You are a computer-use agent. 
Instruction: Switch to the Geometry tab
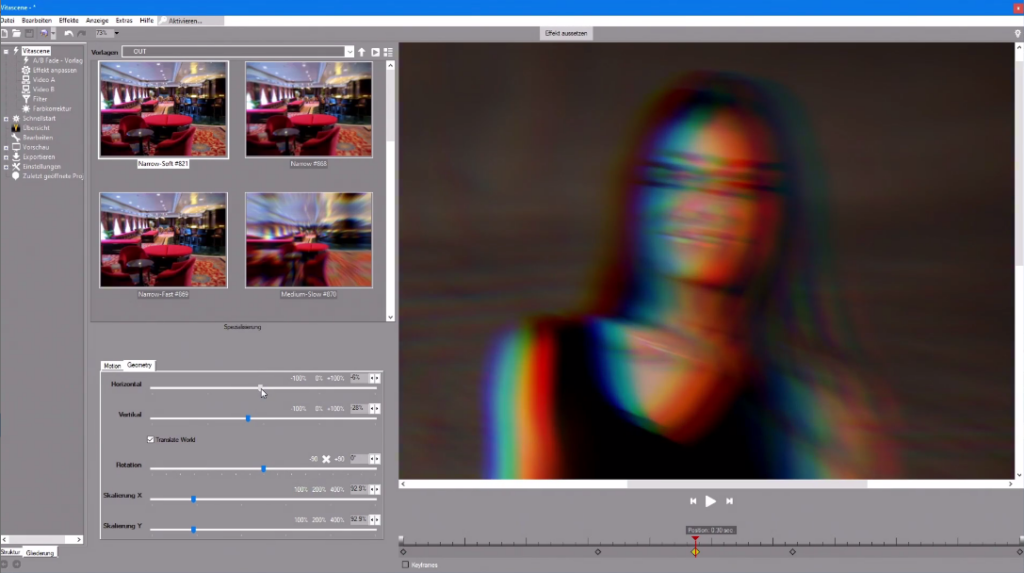[139, 365]
